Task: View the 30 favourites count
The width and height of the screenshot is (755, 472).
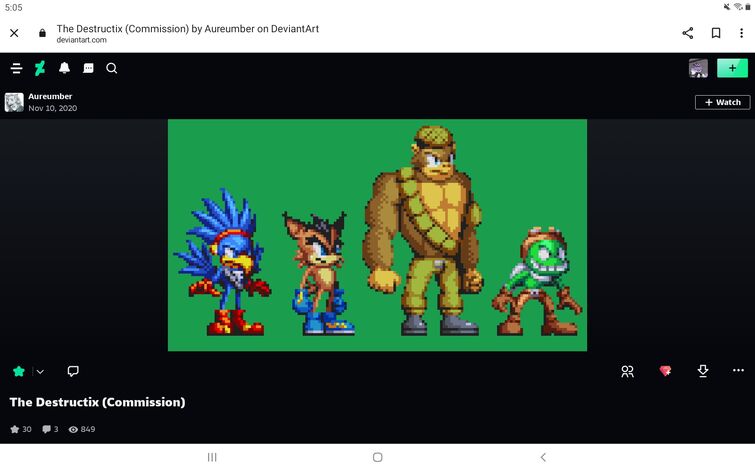Action: pyautogui.click(x=21, y=429)
